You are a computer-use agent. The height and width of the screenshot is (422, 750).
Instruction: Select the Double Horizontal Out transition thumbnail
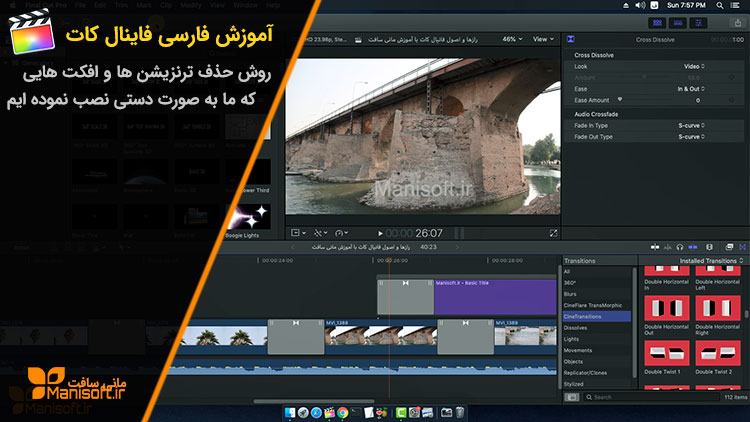(667, 308)
